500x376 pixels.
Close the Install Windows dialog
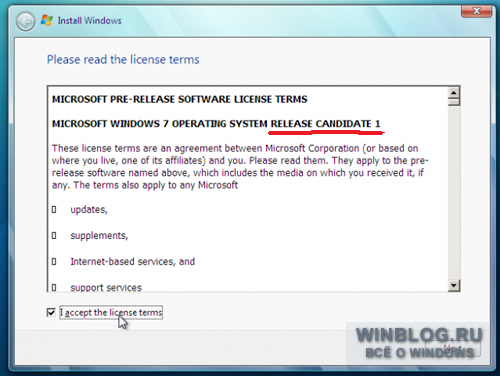coord(477,11)
